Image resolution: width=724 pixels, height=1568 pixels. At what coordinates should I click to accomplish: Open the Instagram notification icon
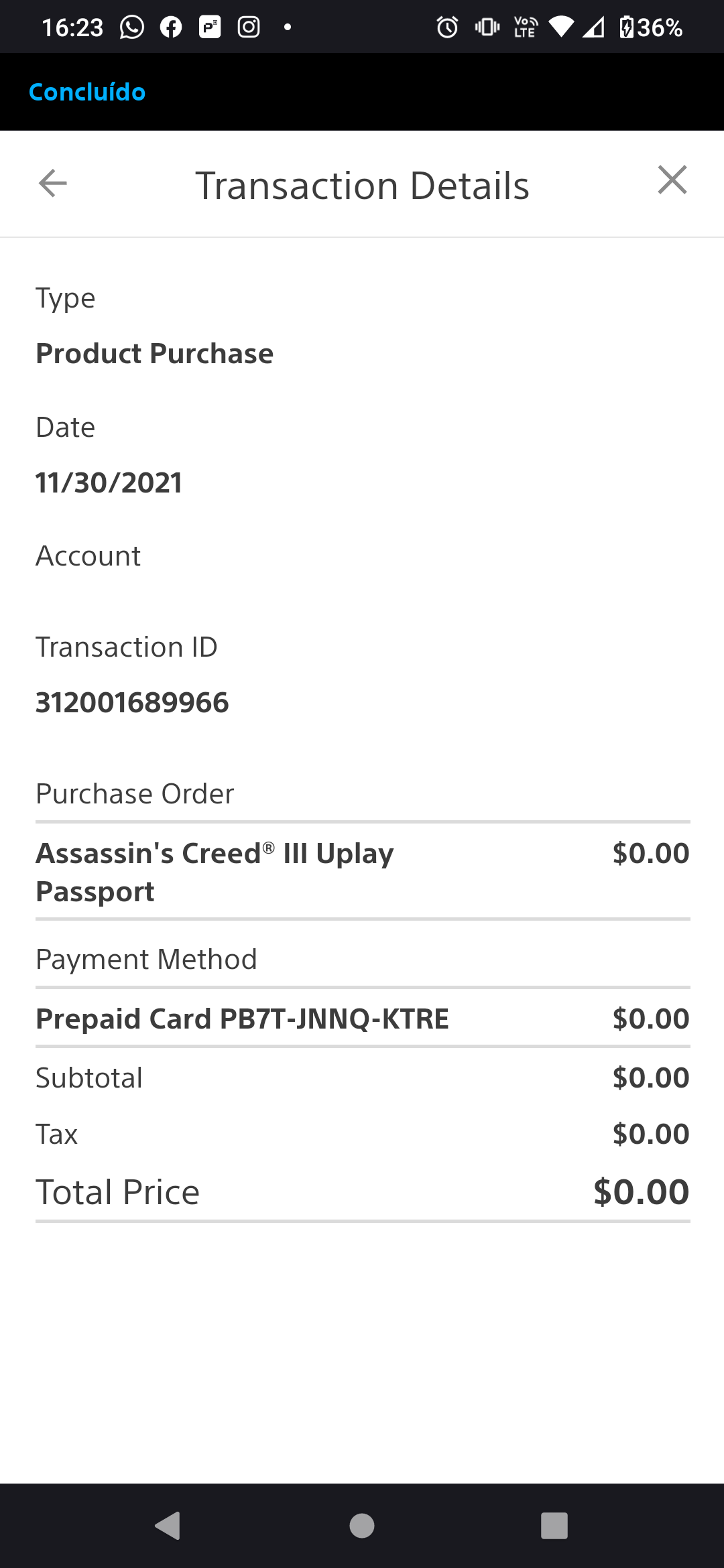(x=249, y=27)
